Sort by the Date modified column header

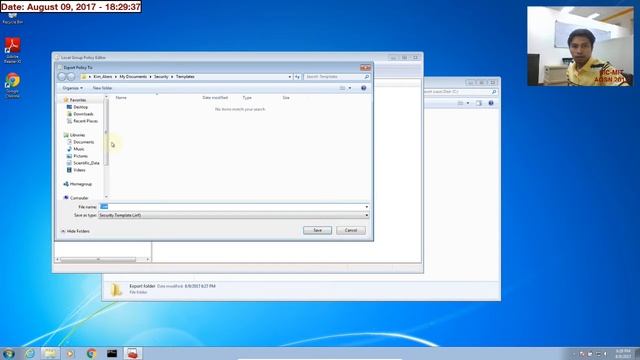(215, 98)
